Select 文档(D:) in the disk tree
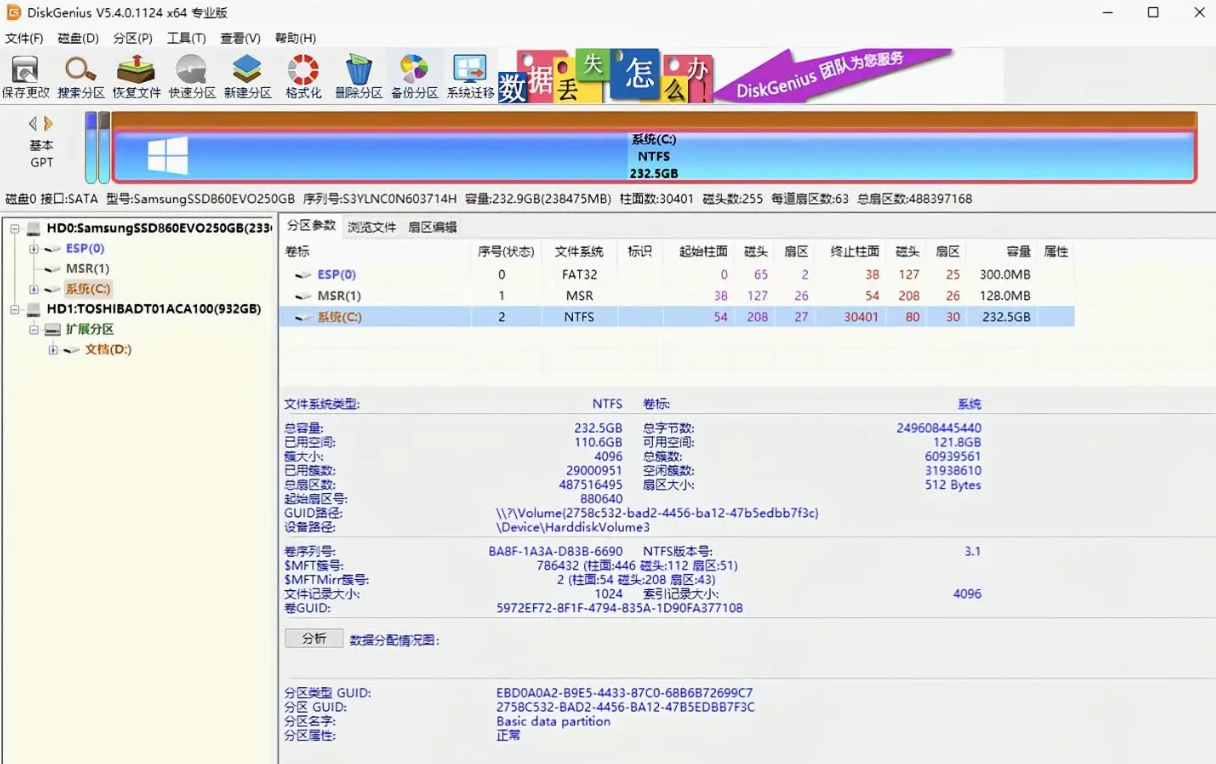Image resolution: width=1216 pixels, height=764 pixels. pos(108,349)
